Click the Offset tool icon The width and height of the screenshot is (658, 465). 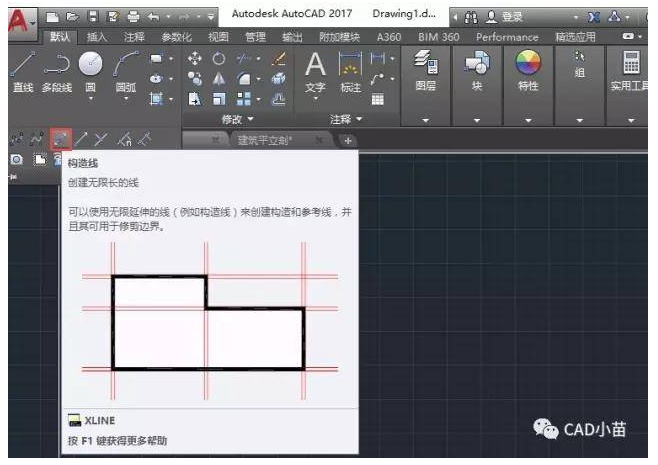click(x=279, y=99)
